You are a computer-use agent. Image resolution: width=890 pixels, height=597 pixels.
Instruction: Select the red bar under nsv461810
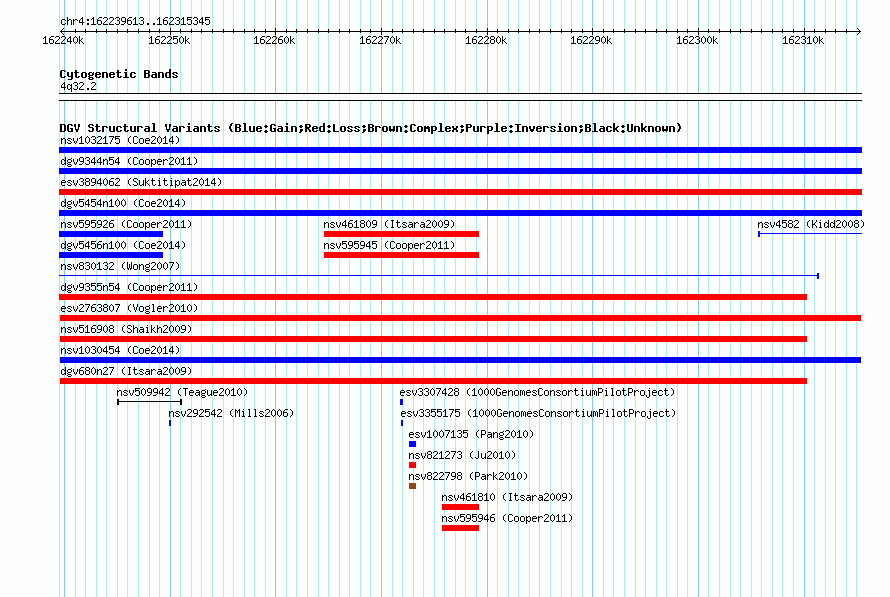tap(460, 507)
